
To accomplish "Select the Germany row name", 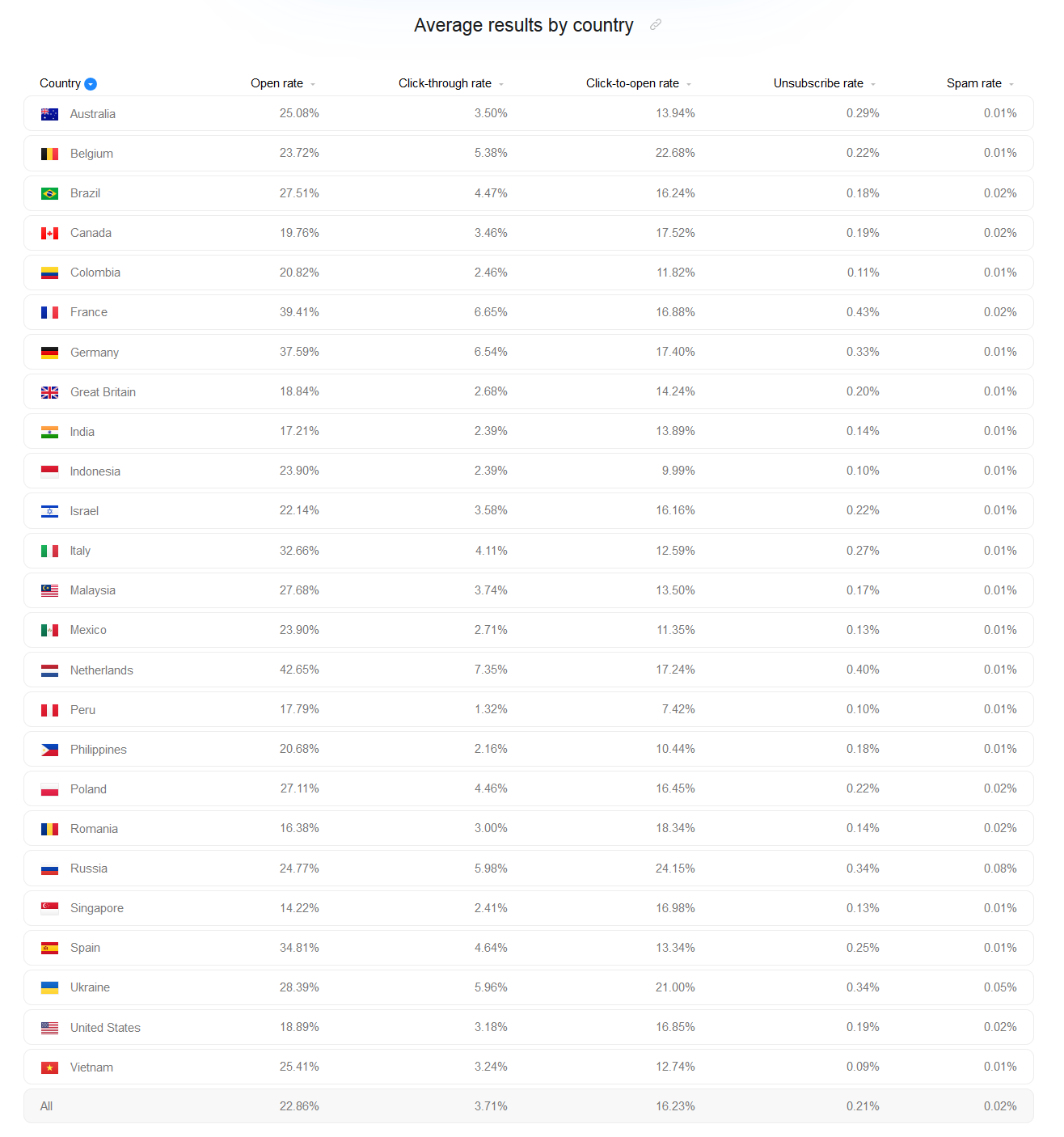I will point(94,353).
